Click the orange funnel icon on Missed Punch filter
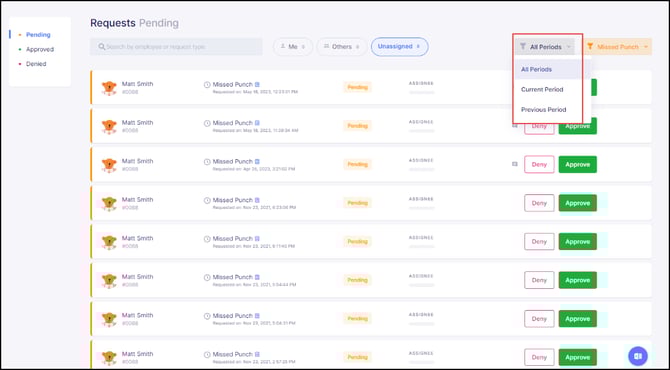Image resolution: width=670 pixels, height=370 pixels. [x=590, y=47]
